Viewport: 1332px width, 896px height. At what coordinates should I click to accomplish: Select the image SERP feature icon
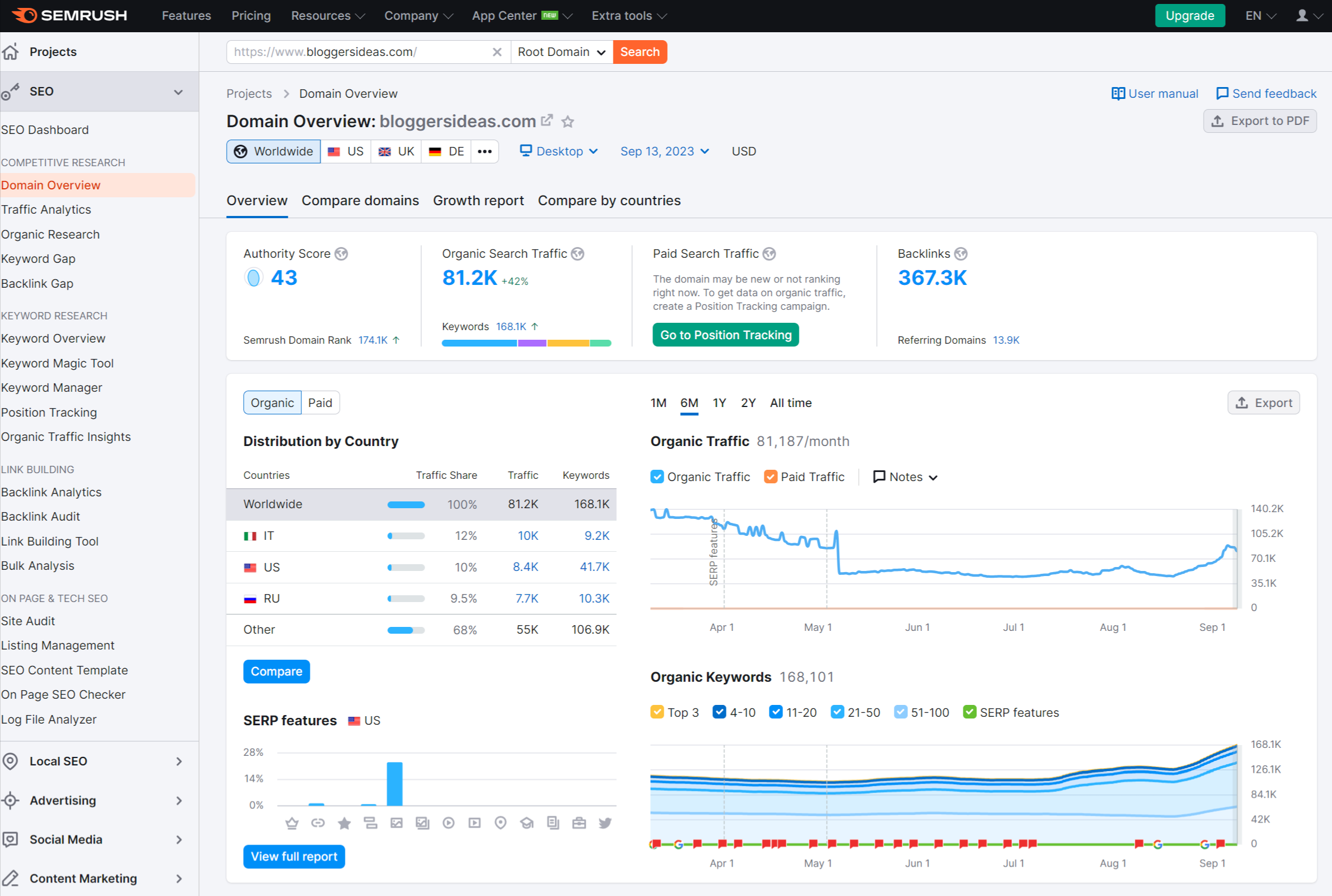click(396, 823)
